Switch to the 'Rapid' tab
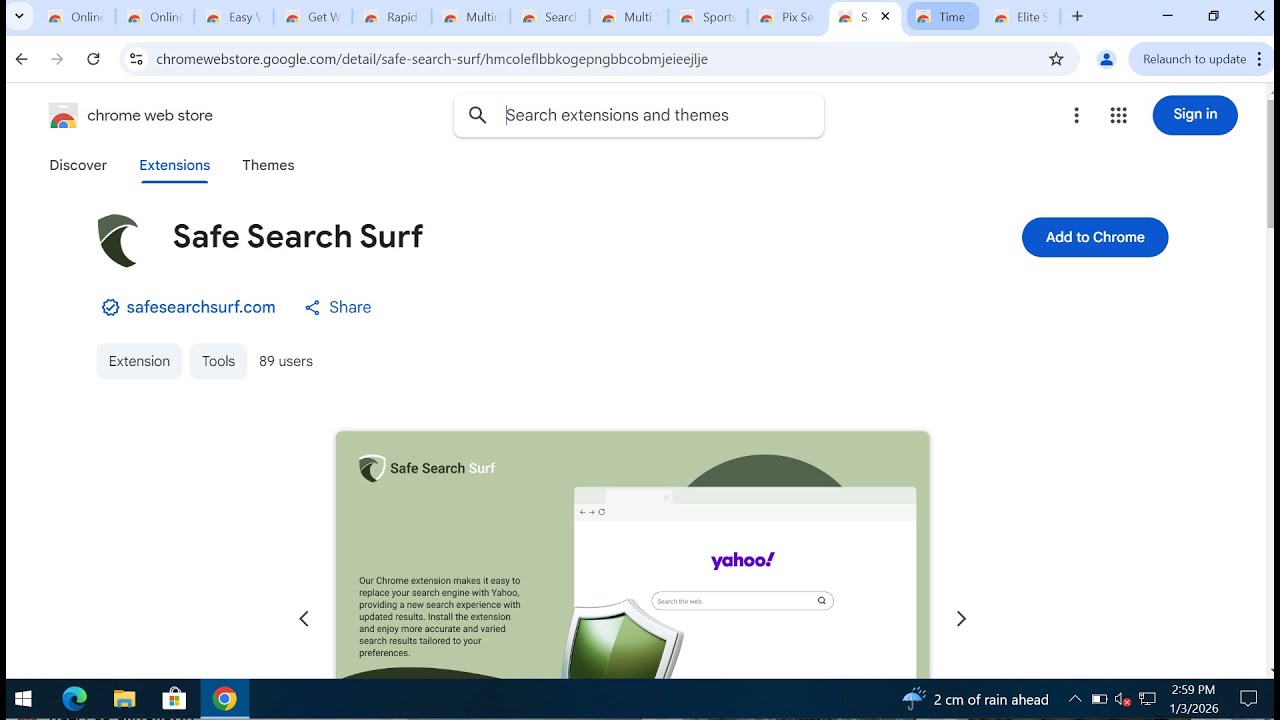 point(392,17)
